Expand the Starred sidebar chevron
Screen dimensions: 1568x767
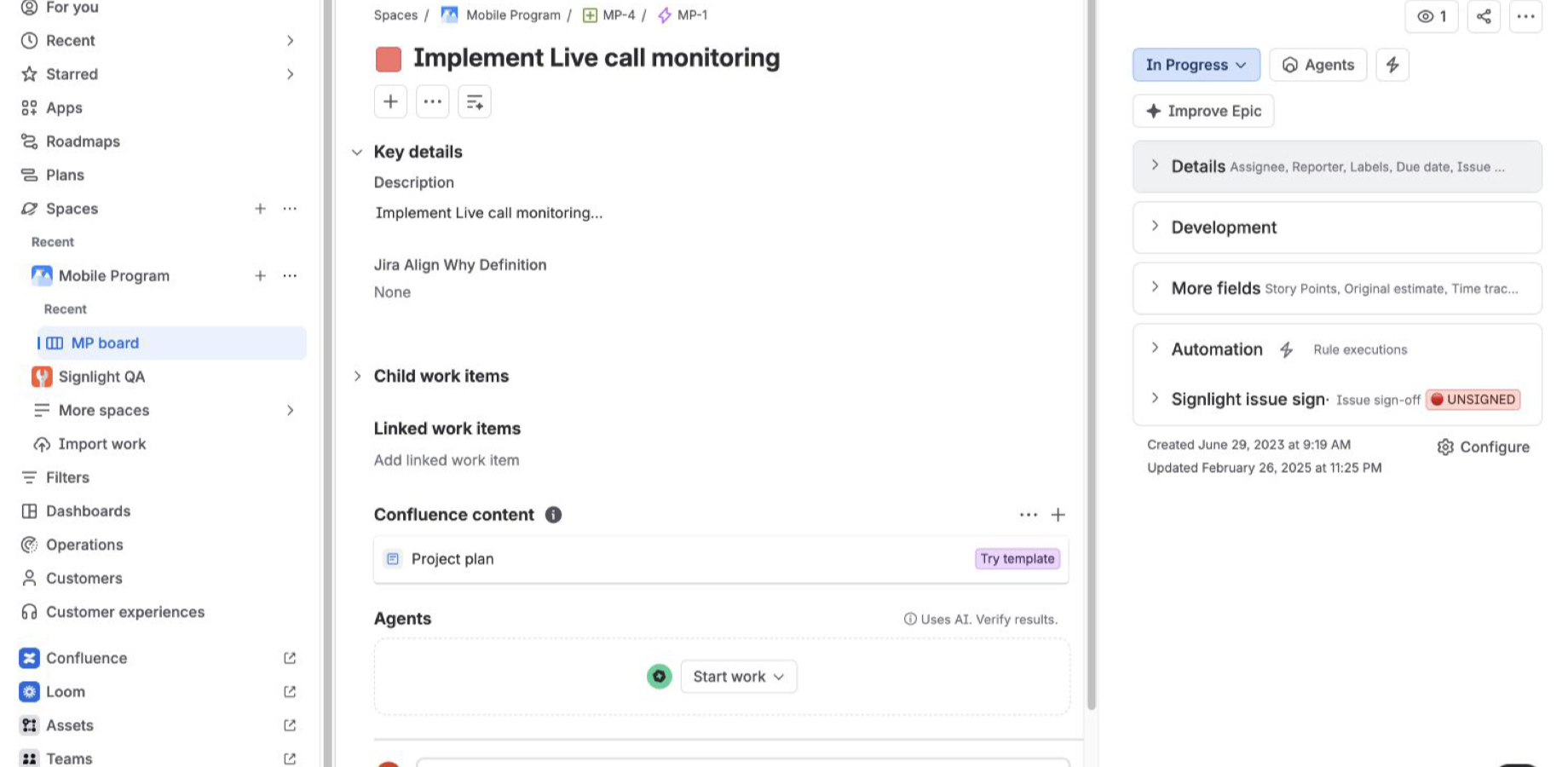(291, 74)
